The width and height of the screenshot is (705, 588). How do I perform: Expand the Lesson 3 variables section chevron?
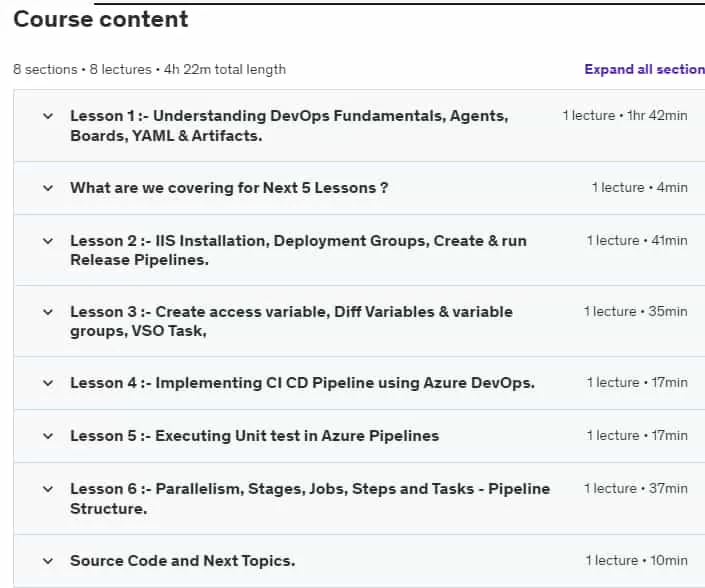48,312
